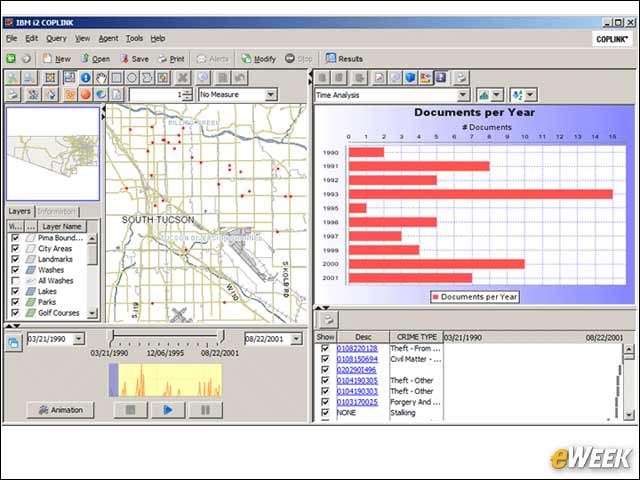Select the circle selection tool
The width and height of the screenshot is (640, 480).
(x=132, y=78)
